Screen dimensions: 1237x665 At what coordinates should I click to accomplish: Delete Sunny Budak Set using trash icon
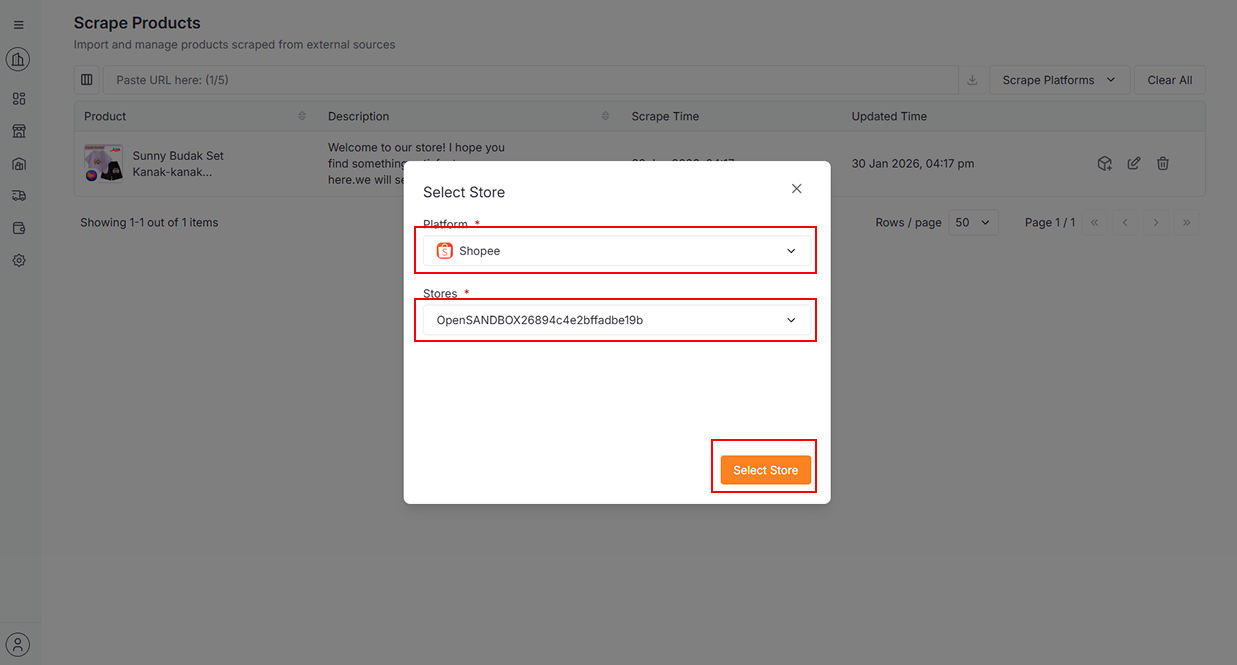tap(1163, 164)
